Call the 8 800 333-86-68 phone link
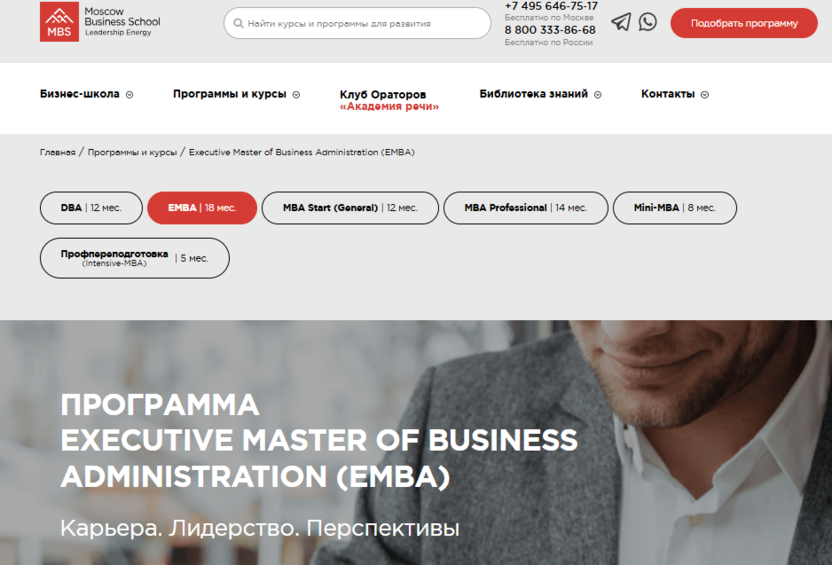 point(550,30)
